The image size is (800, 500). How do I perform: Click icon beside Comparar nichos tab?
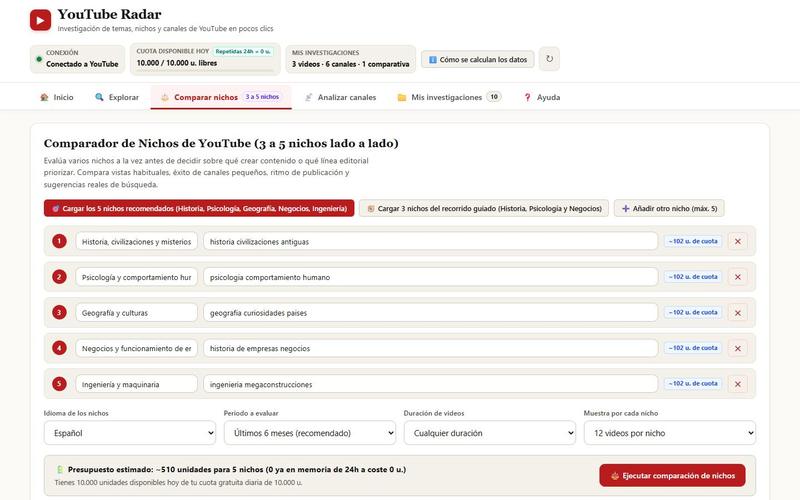[x=165, y=97]
